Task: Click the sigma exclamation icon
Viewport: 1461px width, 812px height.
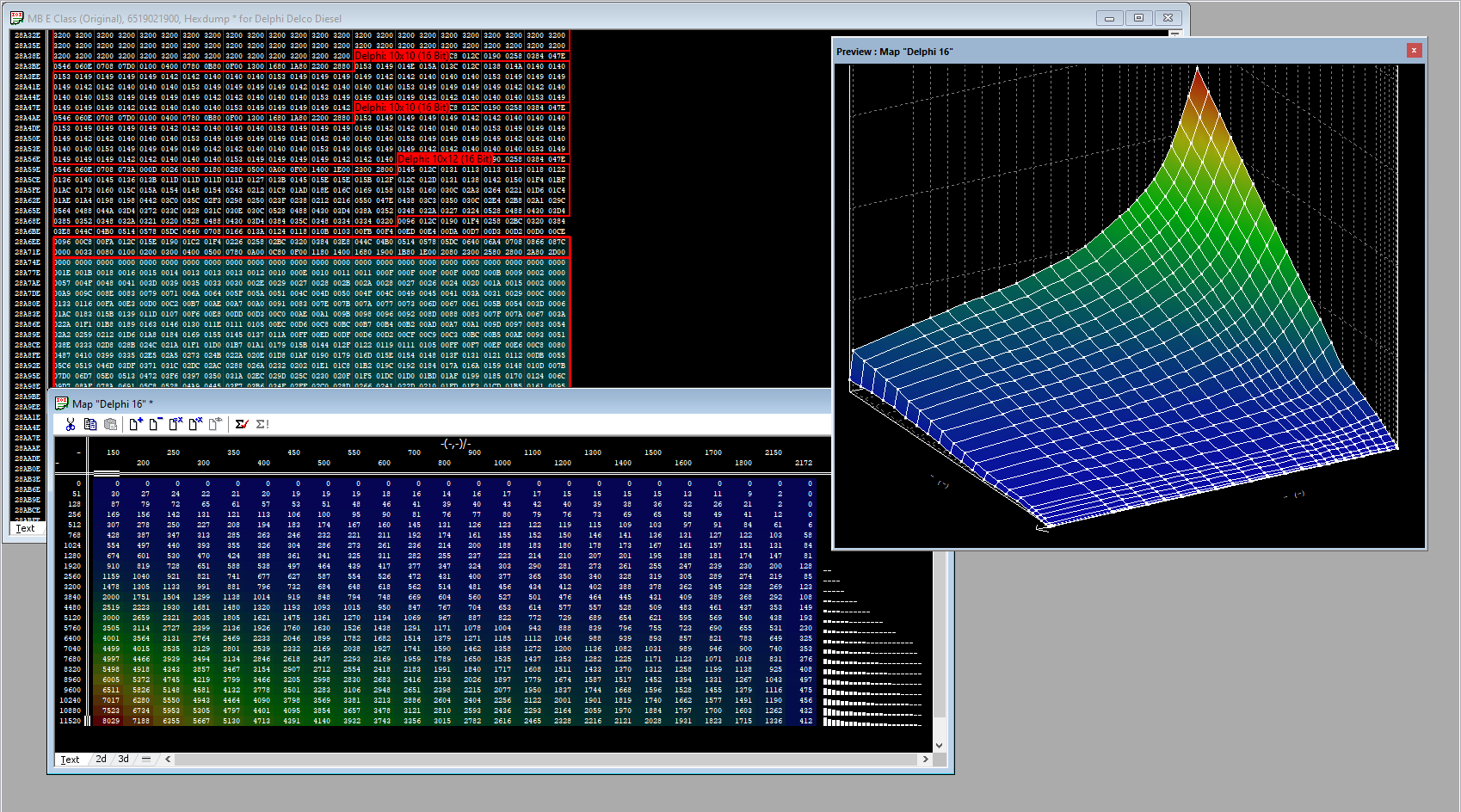Action: coord(262,424)
